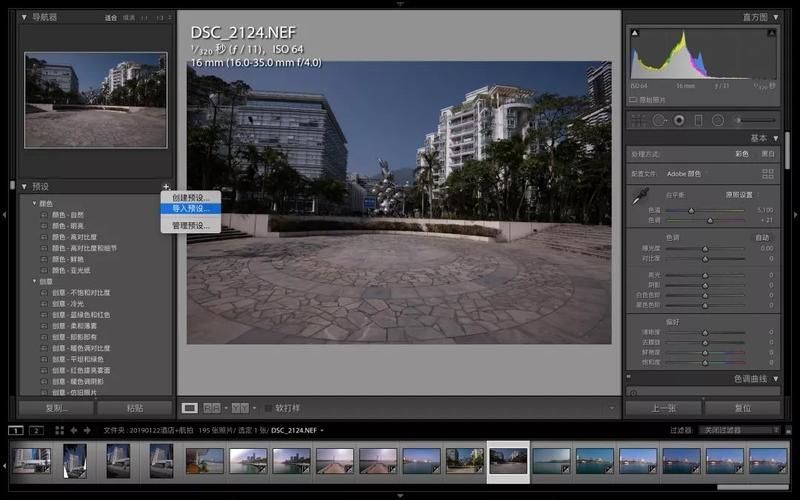Go back with the left arrow icon
The height and width of the screenshot is (500, 800).
(74, 431)
